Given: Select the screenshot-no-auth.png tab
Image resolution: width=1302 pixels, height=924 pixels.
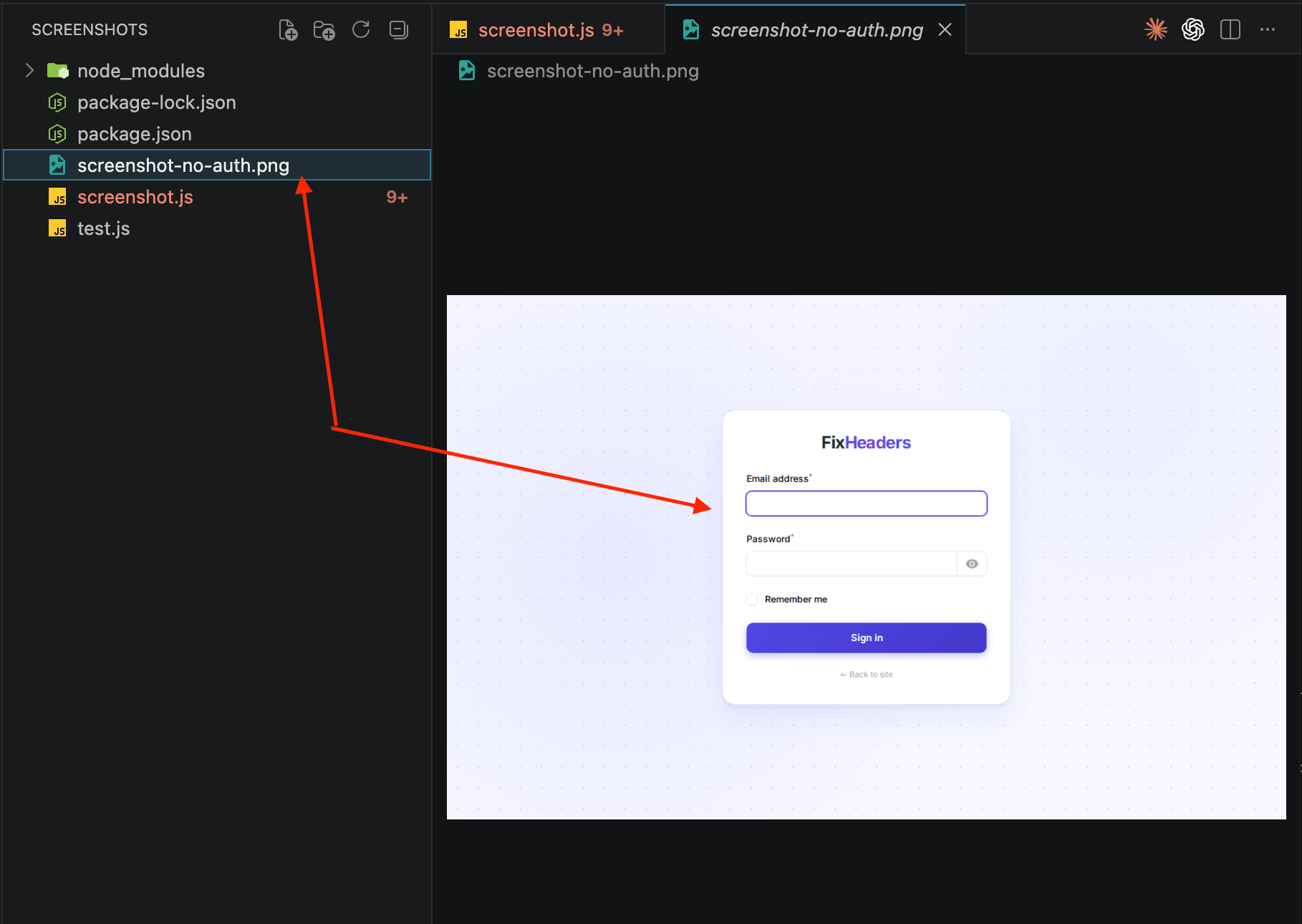Looking at the screenshot, I should click(816, 29).
